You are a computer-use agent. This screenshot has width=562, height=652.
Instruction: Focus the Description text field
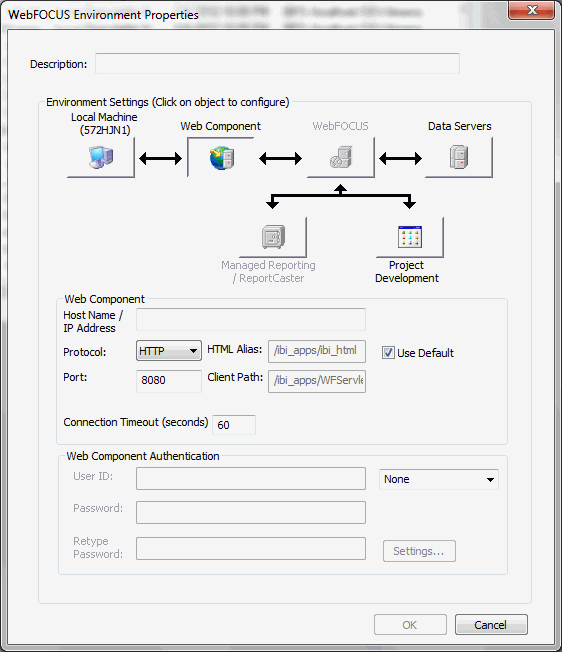click(277, 64)
